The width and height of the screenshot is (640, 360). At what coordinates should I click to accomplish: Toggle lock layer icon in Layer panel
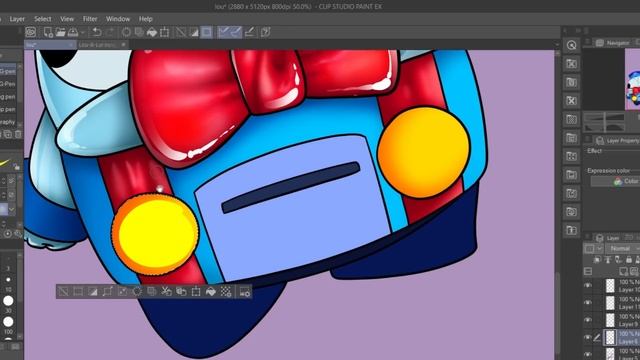coord(629,260)
